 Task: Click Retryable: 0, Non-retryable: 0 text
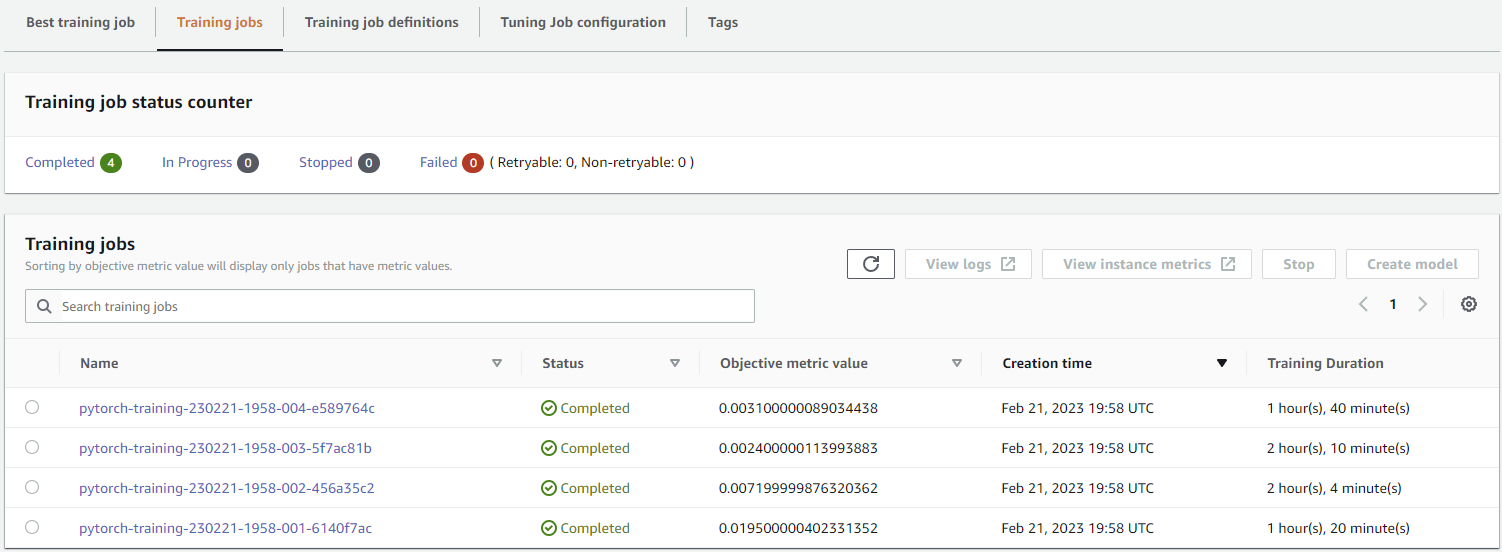[x=592, y=162]
